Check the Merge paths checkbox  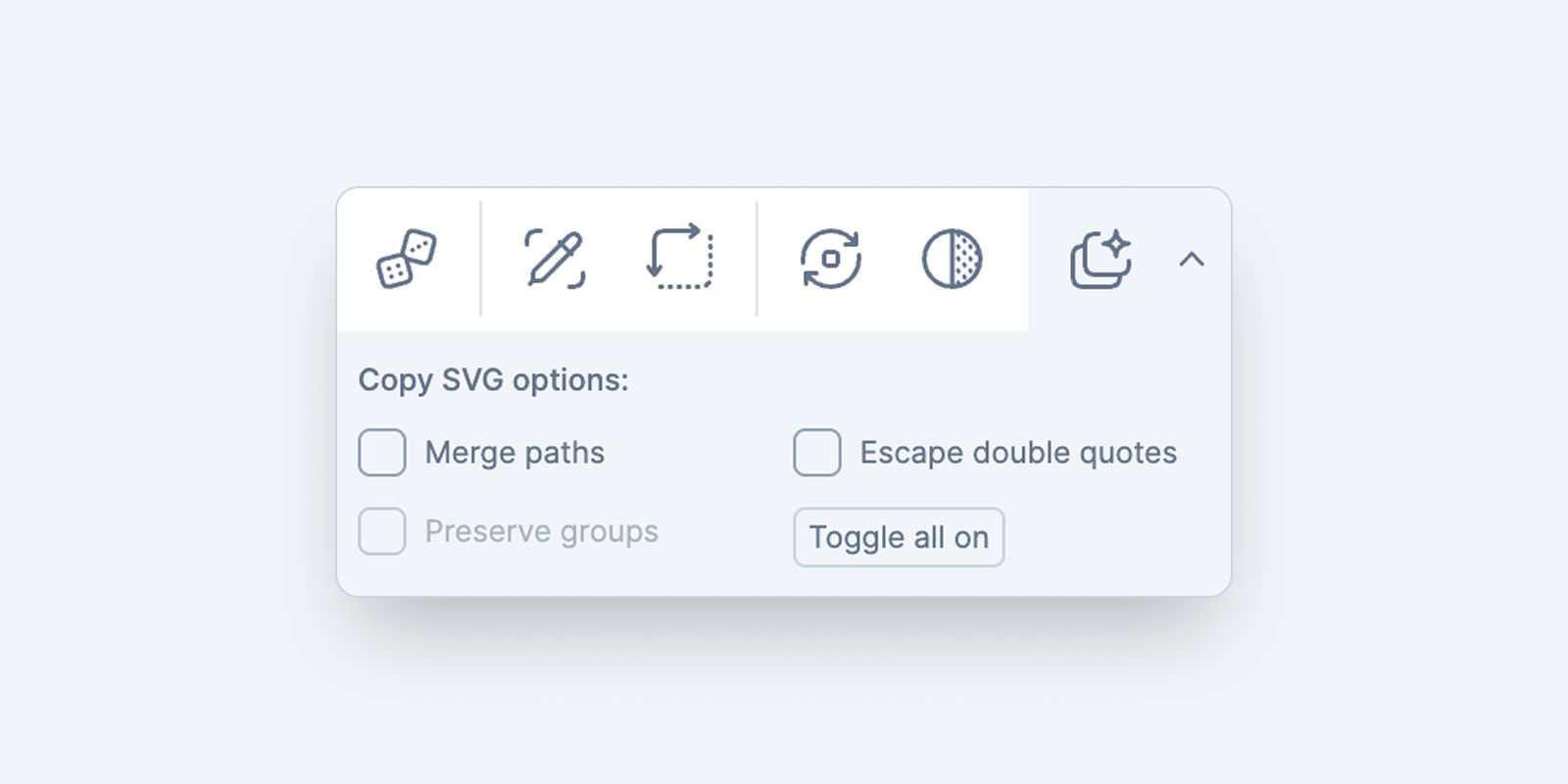point(381,453)
